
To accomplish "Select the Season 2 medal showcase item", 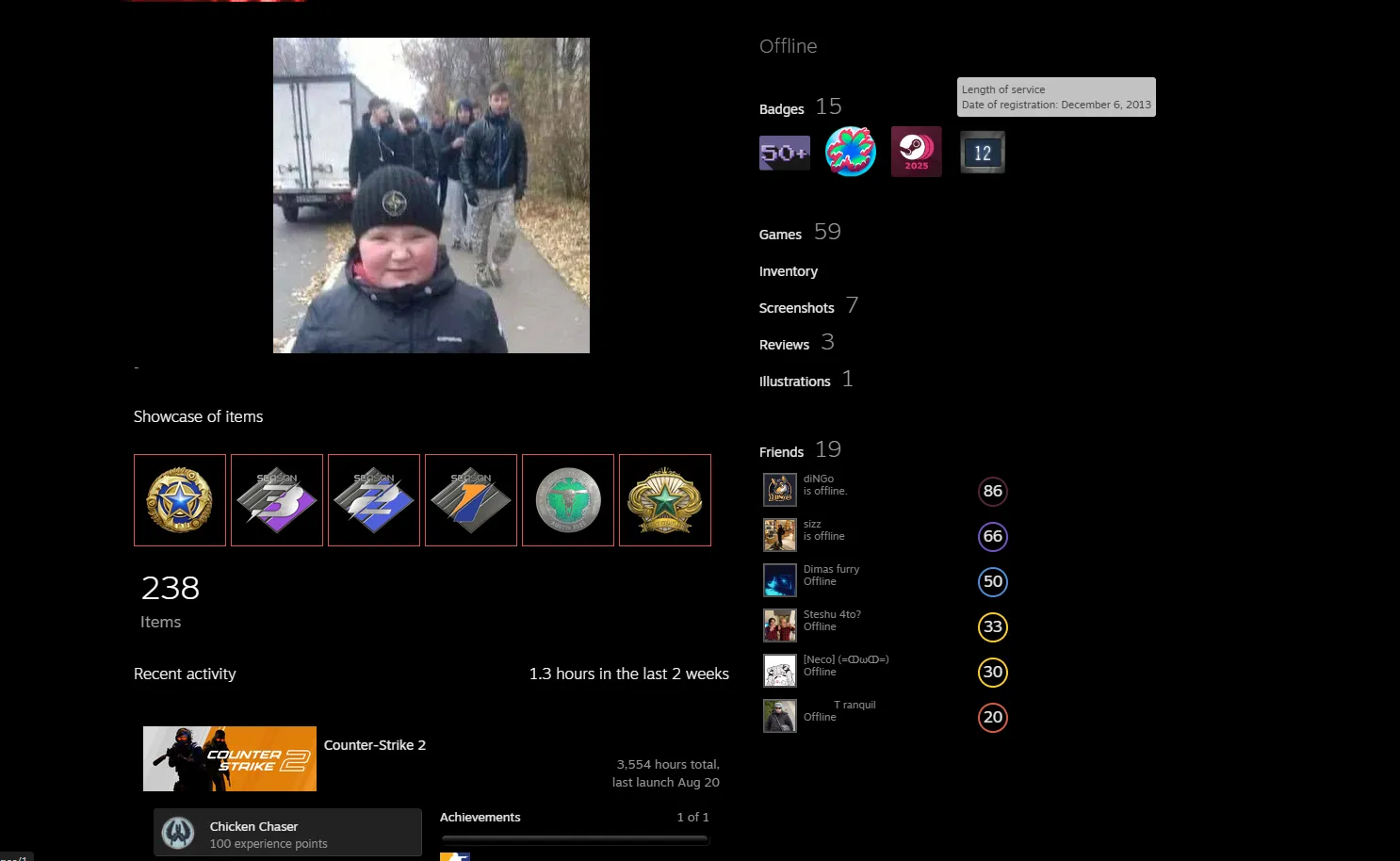I will pyautogui.click(x=374, y=500).
